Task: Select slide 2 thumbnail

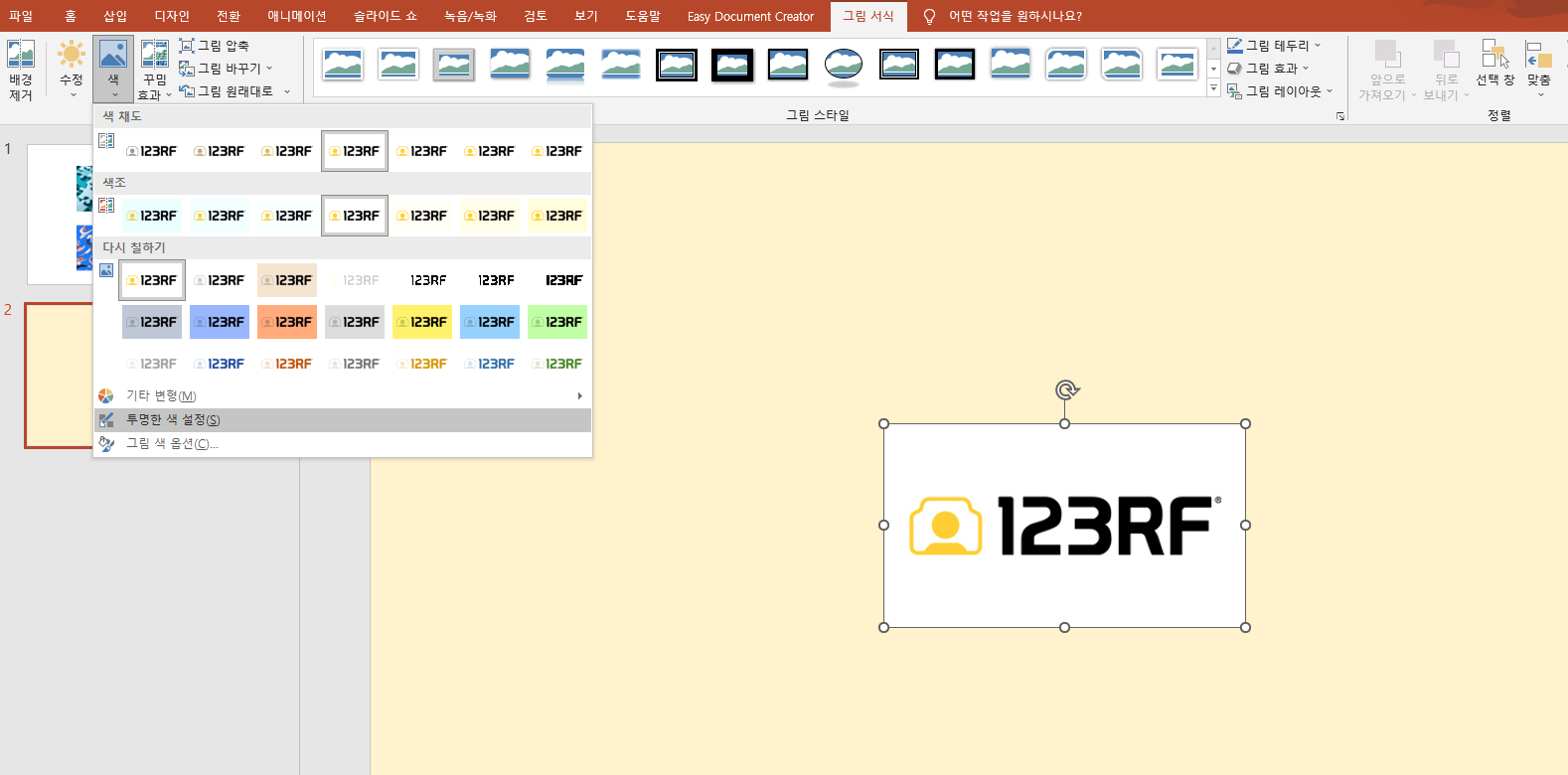Action: [61, 376]
